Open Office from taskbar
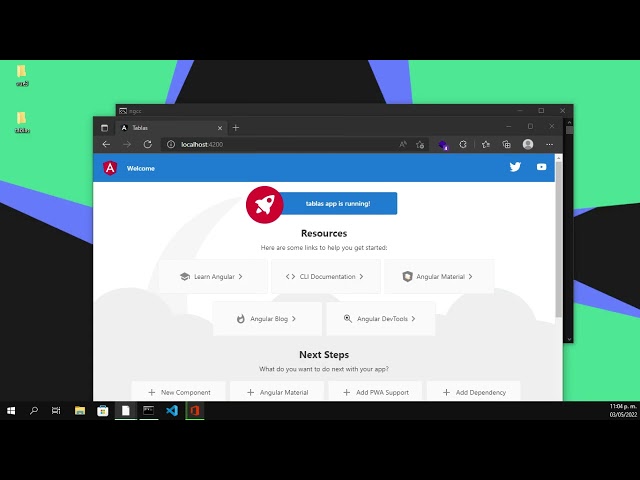This screenshot has height=480, width=640. (195, 411)
